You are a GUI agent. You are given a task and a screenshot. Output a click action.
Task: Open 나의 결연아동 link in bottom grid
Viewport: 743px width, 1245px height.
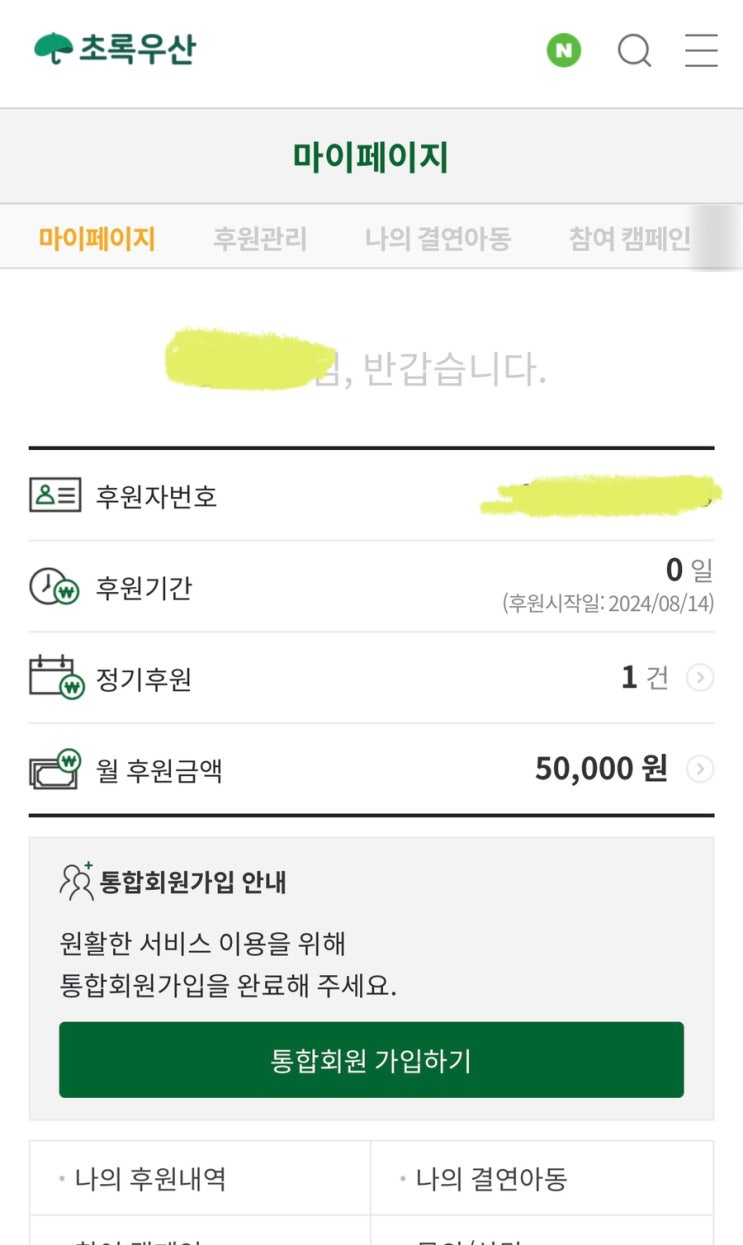point(491,1179)
